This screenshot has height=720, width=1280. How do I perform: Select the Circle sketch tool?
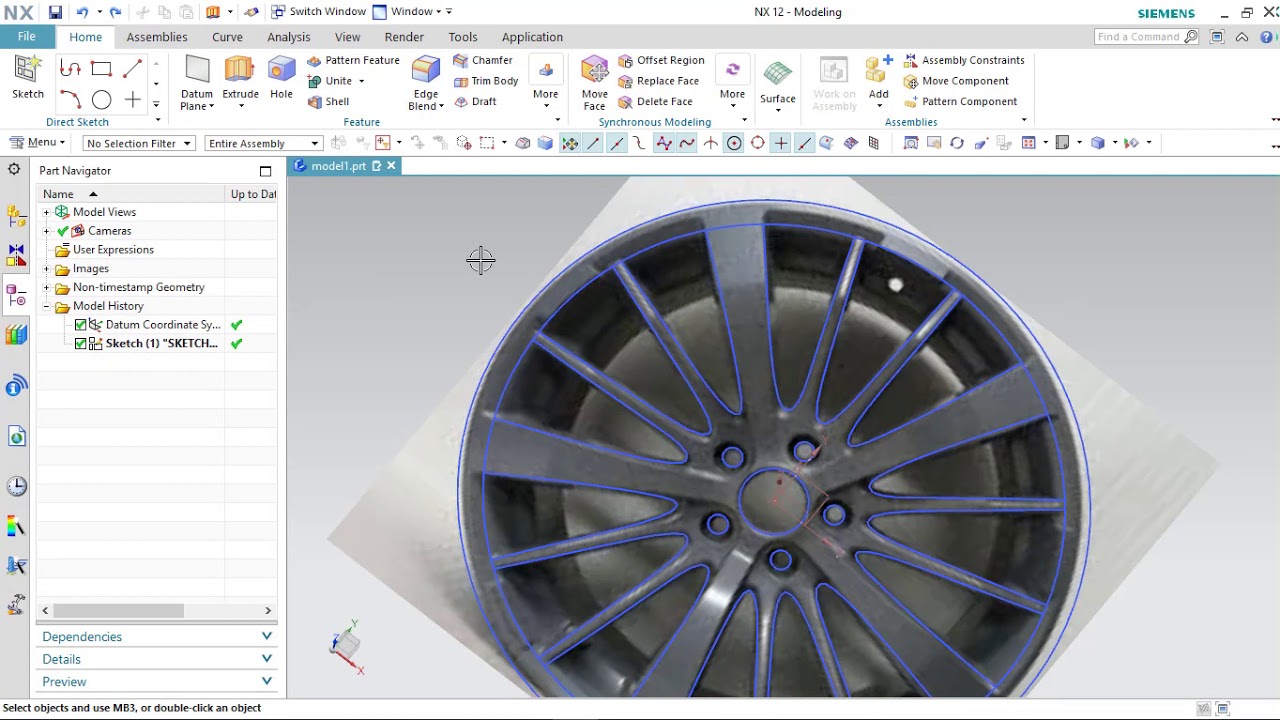pyautogui.click(x=101, y=100)
